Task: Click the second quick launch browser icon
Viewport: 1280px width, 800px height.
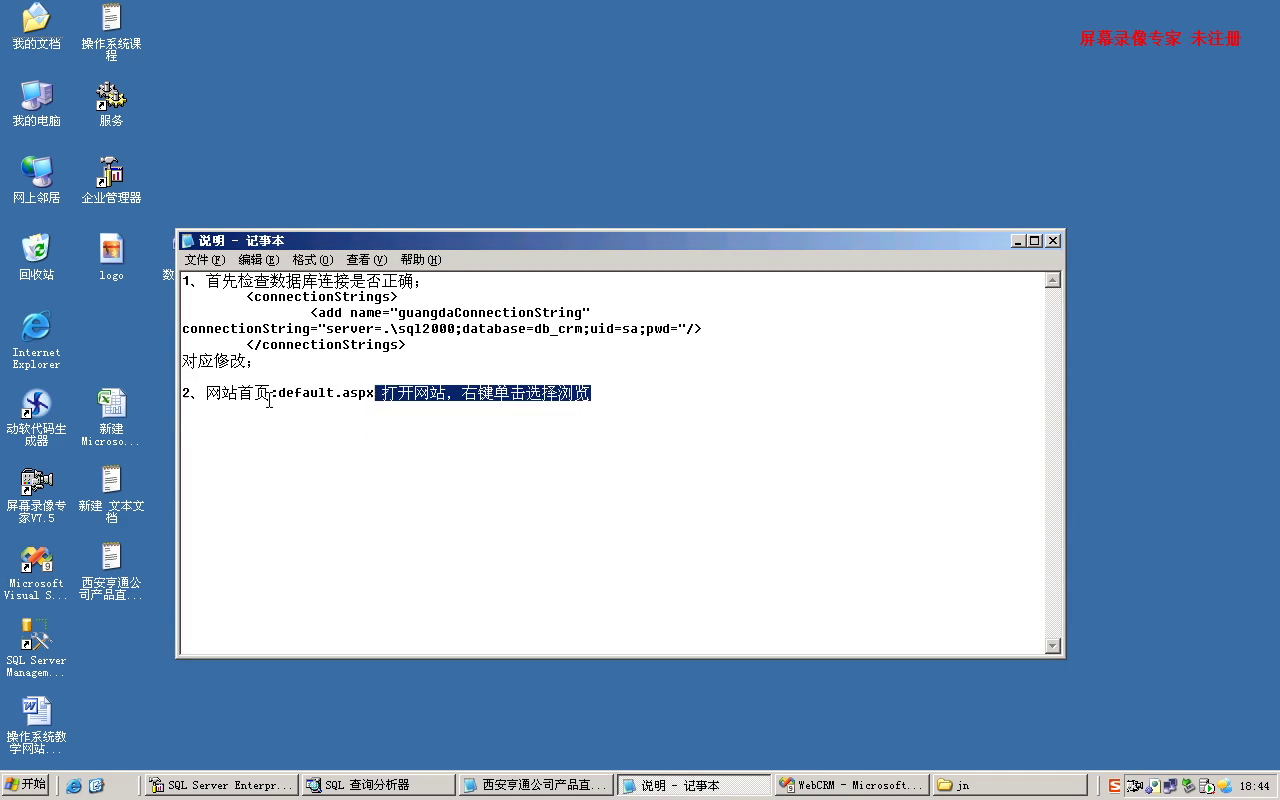Action: (96, 786)
